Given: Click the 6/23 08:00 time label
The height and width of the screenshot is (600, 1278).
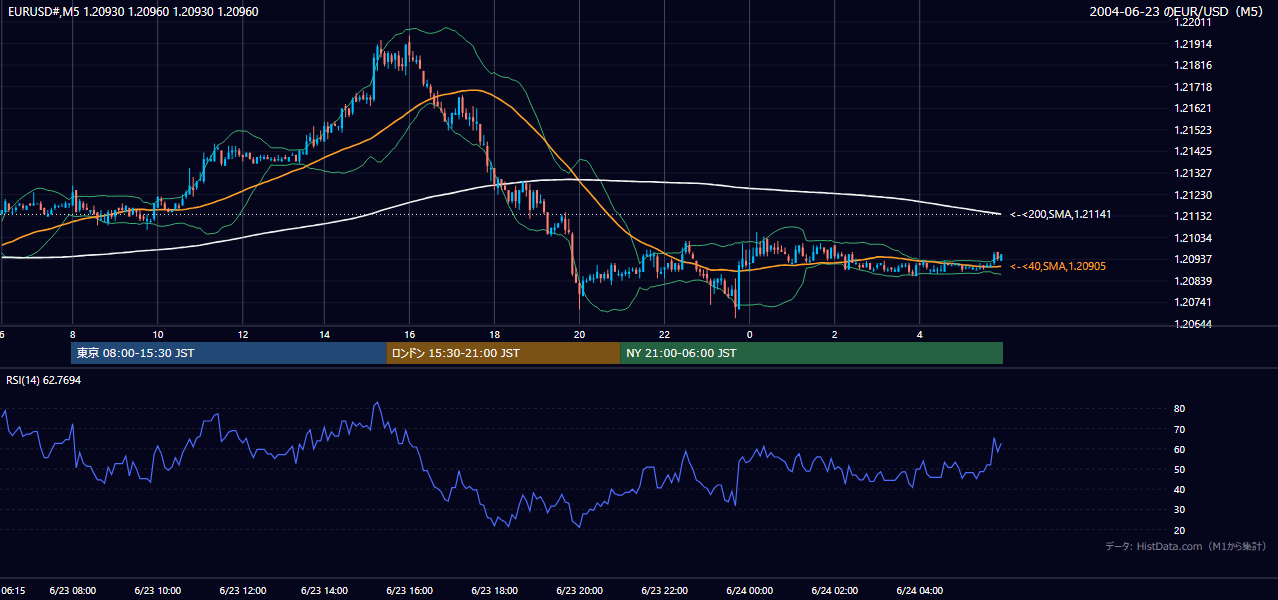Looking at the screenshot, I should point(73,591).
